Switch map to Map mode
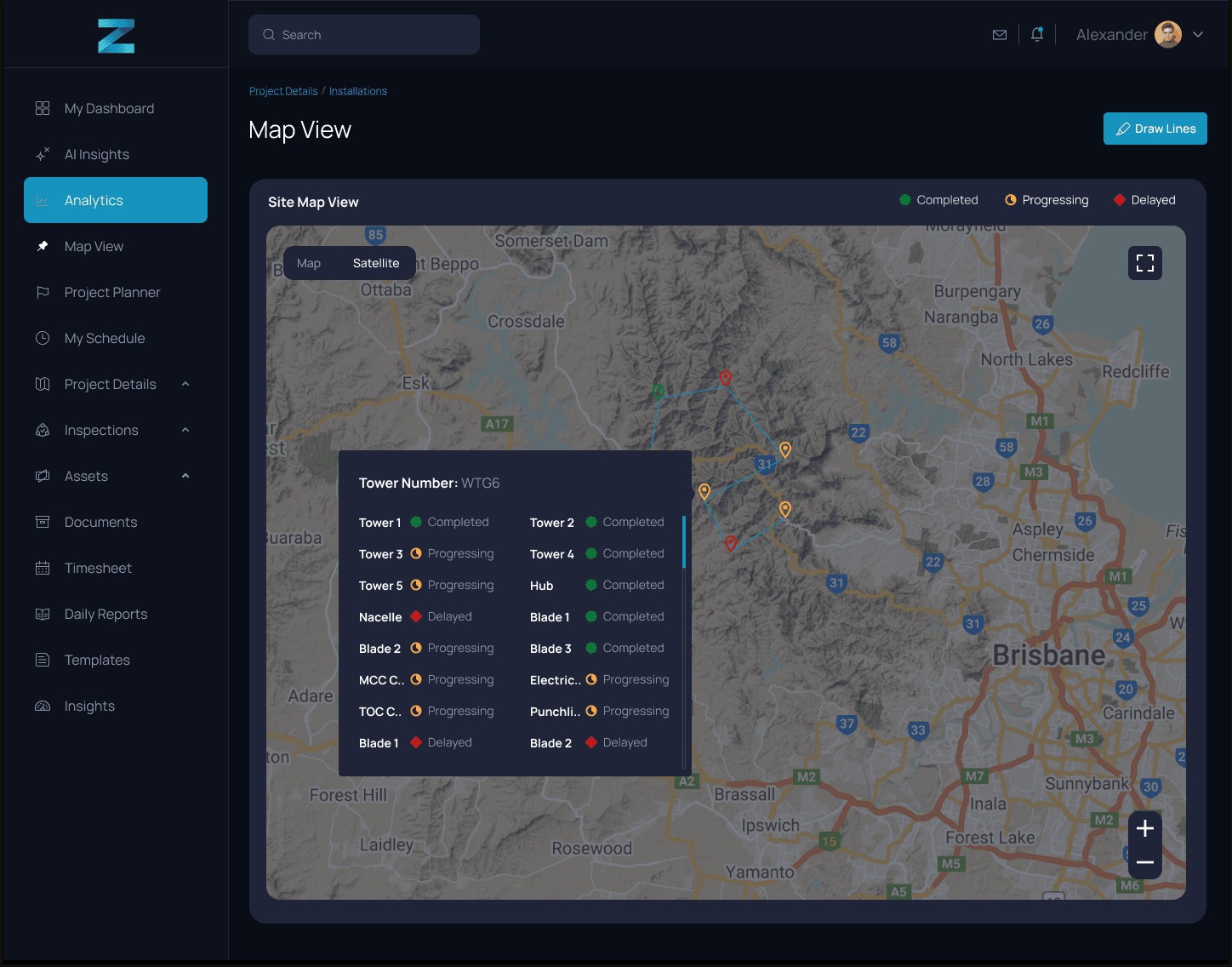This screenshot has height=967, width=1232. [309, 263]
